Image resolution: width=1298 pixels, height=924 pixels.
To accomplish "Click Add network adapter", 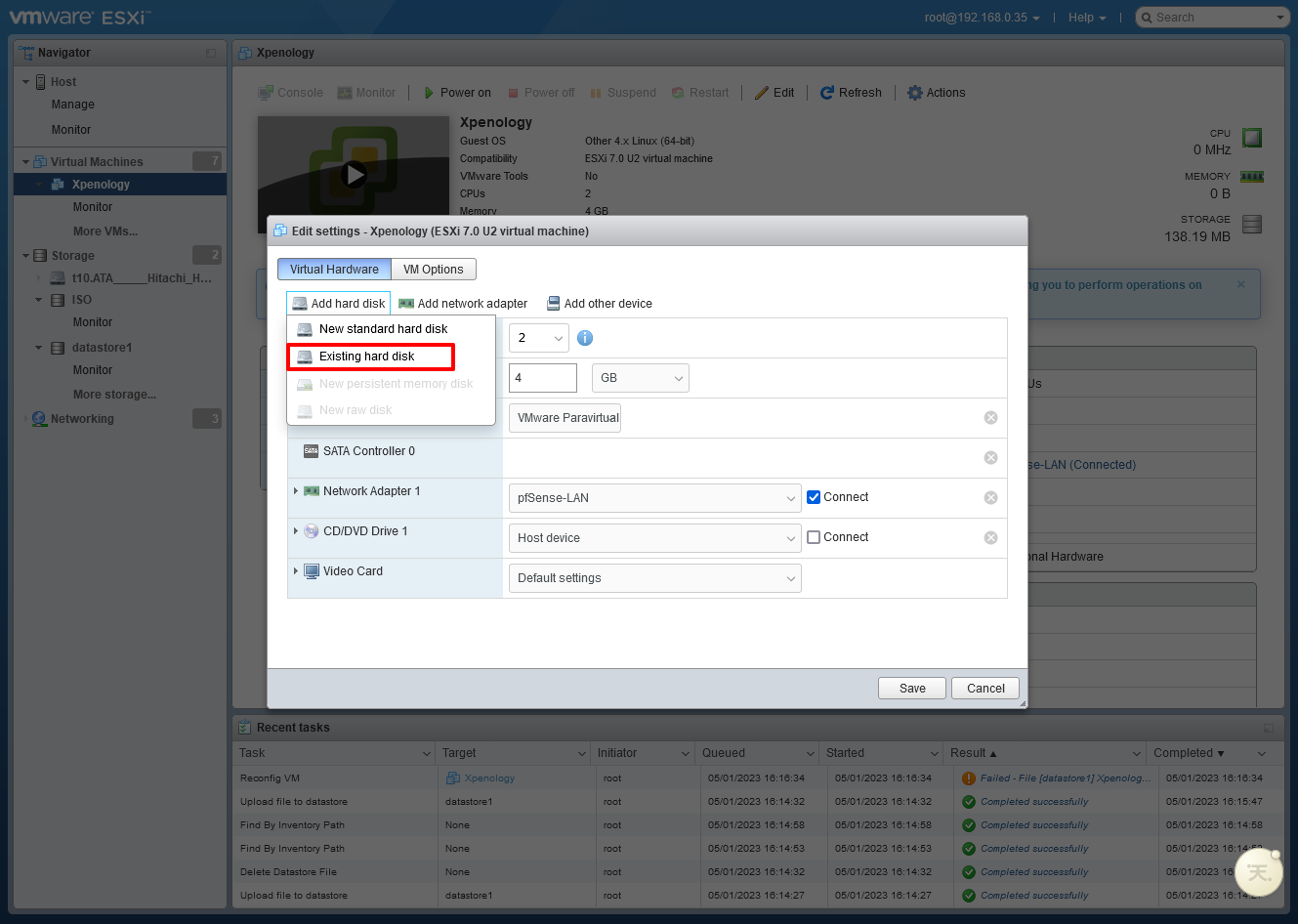I will [x=463, y=304].
